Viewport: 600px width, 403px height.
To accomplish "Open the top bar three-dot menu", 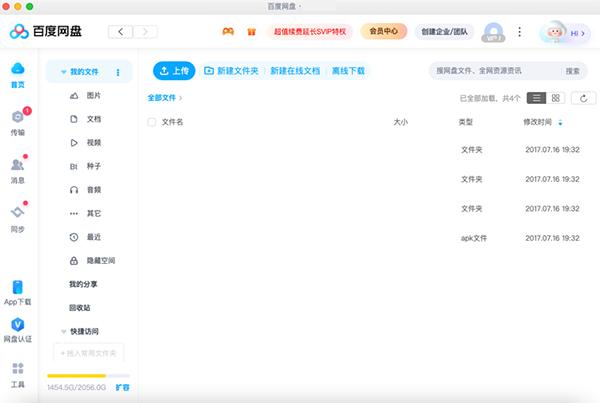I will tap(519, 32).
